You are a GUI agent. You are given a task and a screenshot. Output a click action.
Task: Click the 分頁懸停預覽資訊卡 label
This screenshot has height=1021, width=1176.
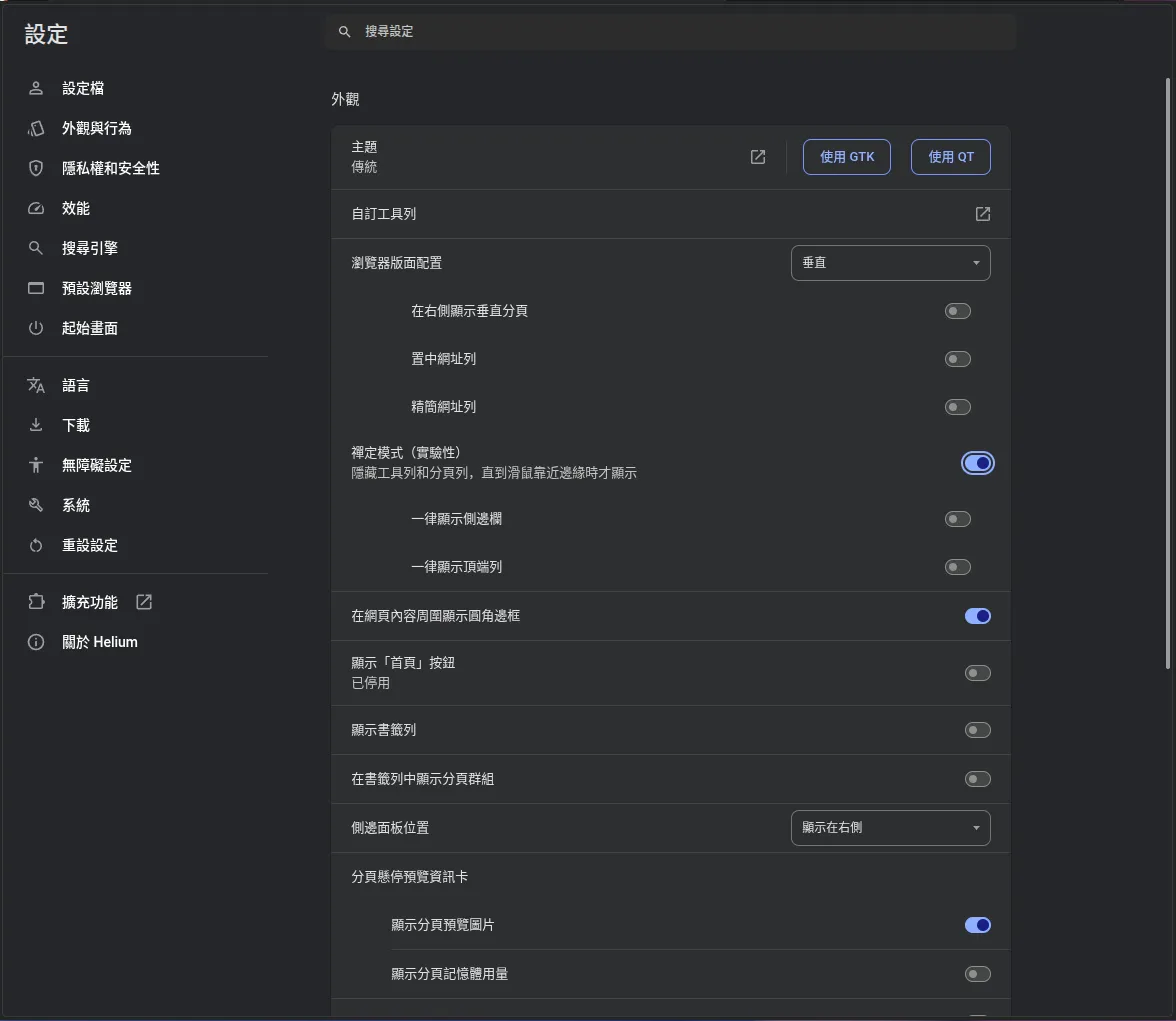coord(410,876)
